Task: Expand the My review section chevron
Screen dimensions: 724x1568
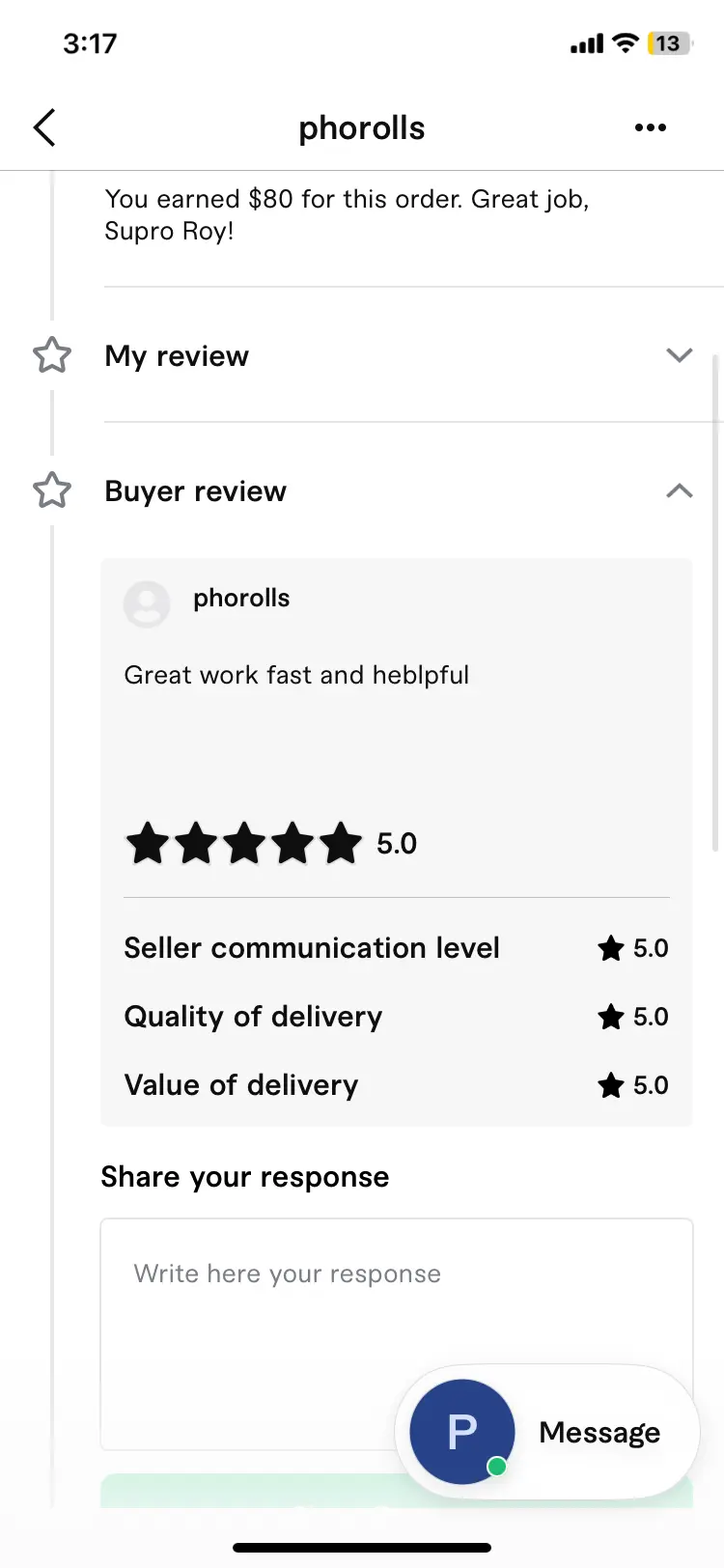Action: (x=680, y=355)
